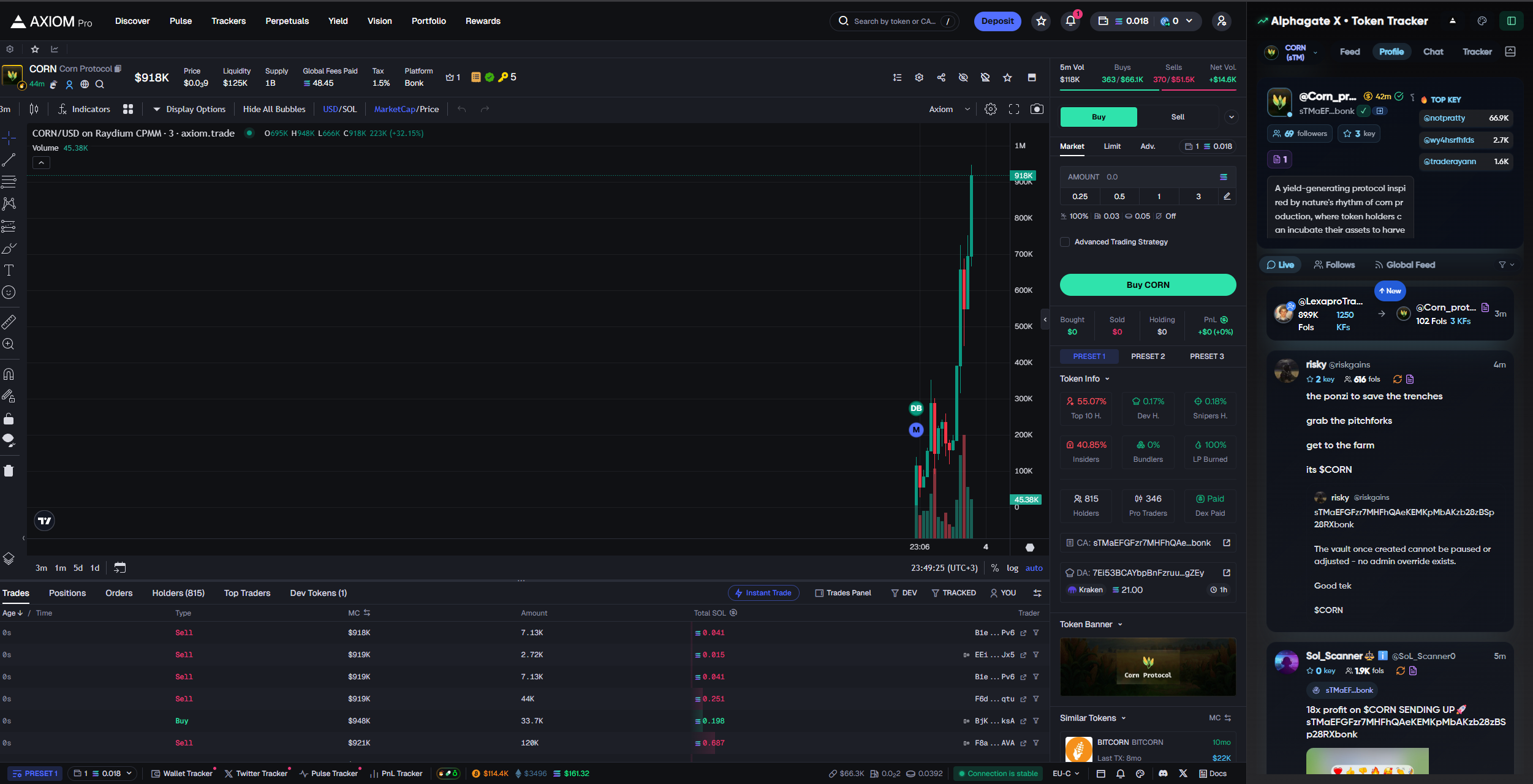Open the notifications bell in top bar
Viewport: 1533px width, 784px height.
point(1070,21)
